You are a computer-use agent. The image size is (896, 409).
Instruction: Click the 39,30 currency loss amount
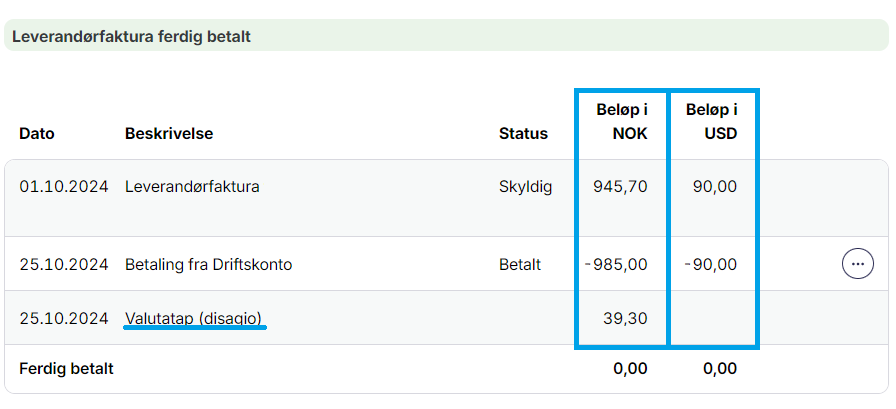(628, 318)
